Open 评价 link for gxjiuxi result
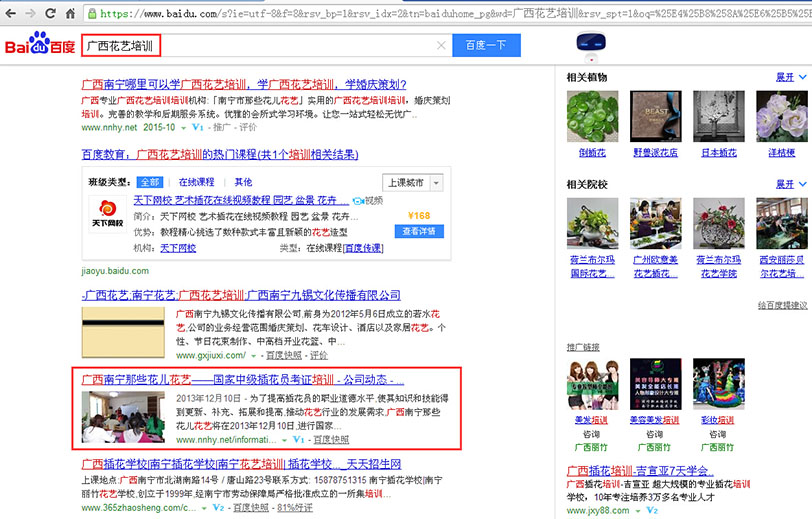The image size is (812, 519). (319, 355)
